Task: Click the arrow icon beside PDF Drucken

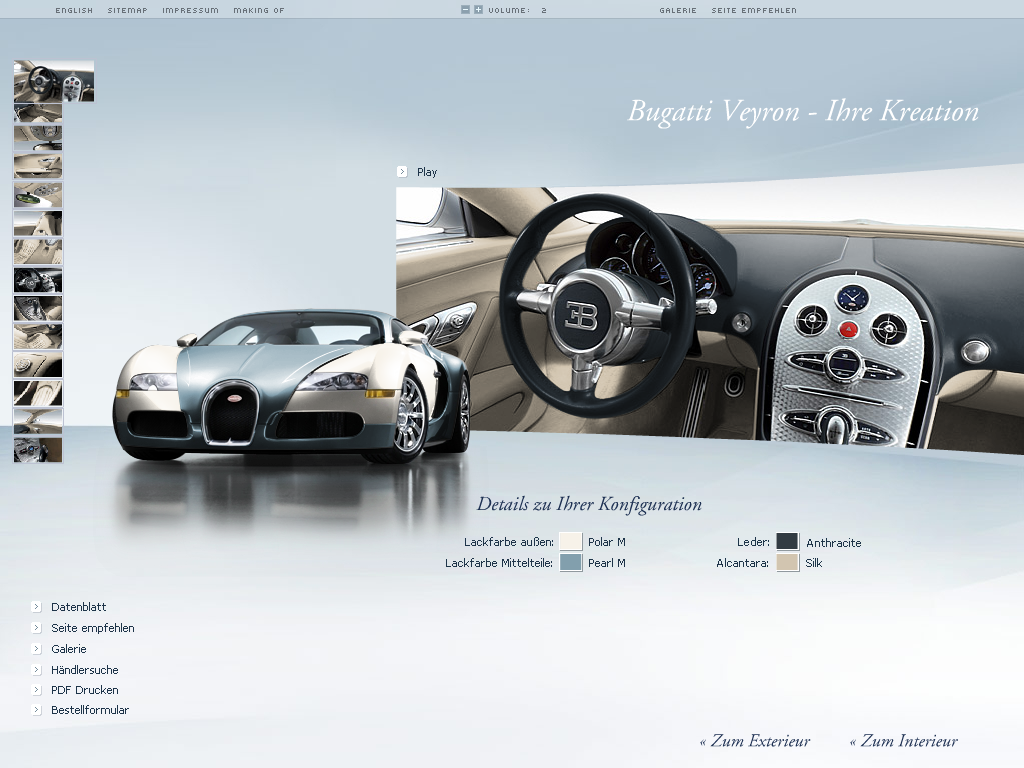Action: click(36, 690)
